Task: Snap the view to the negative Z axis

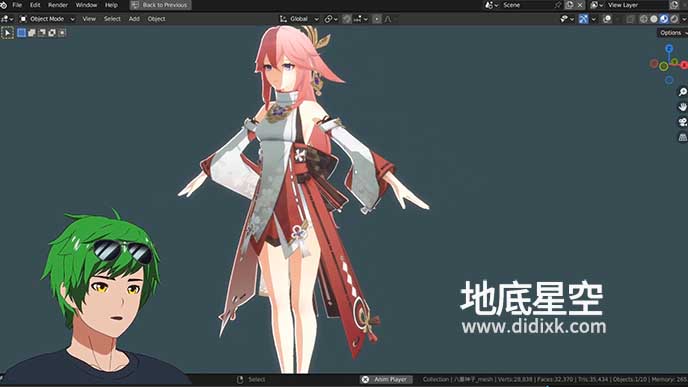Action: (669, 80)
